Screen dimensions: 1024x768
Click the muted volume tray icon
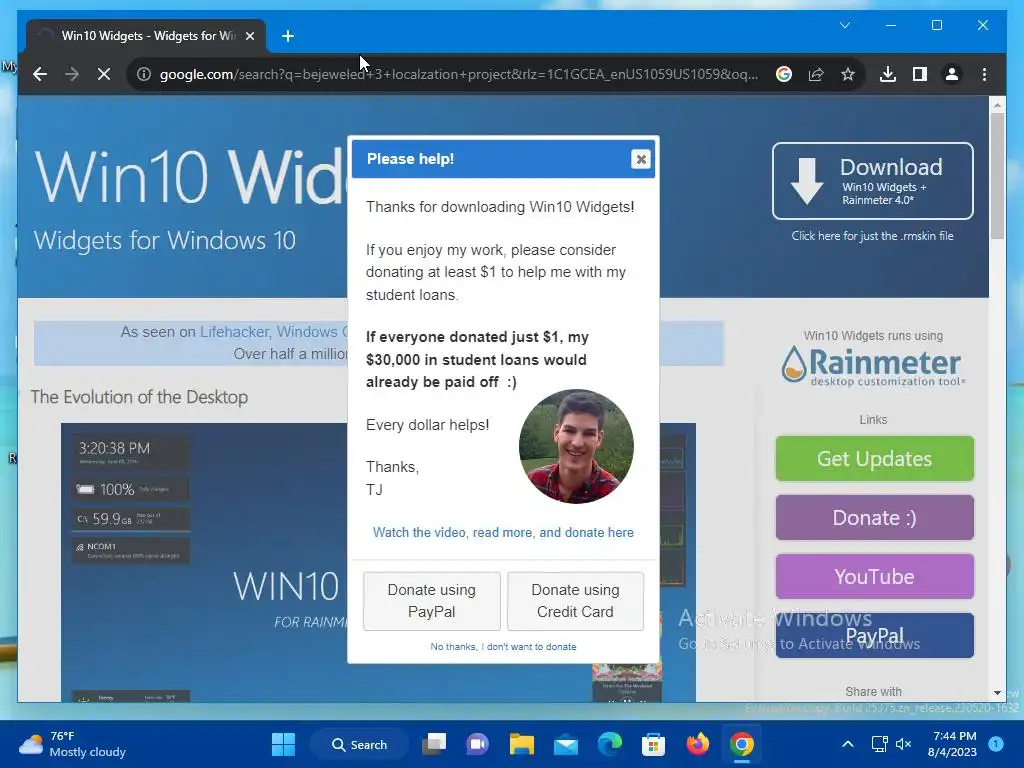(x=904, y=744)
